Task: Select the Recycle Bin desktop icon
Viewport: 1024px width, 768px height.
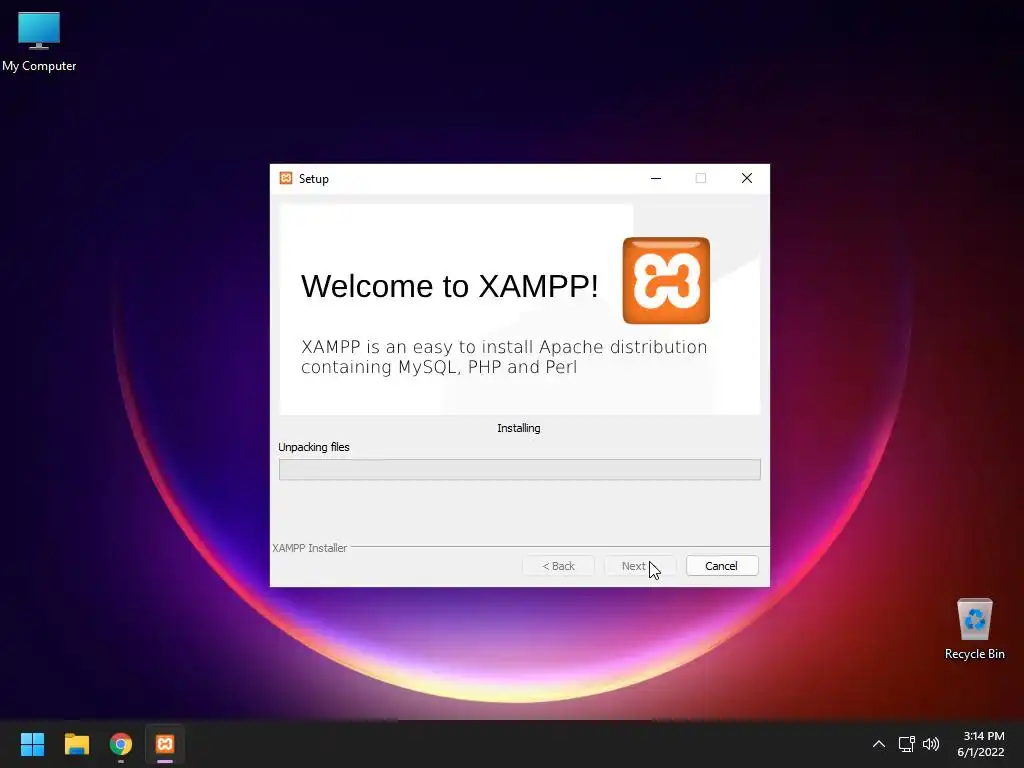Action: tap(974, 628)
